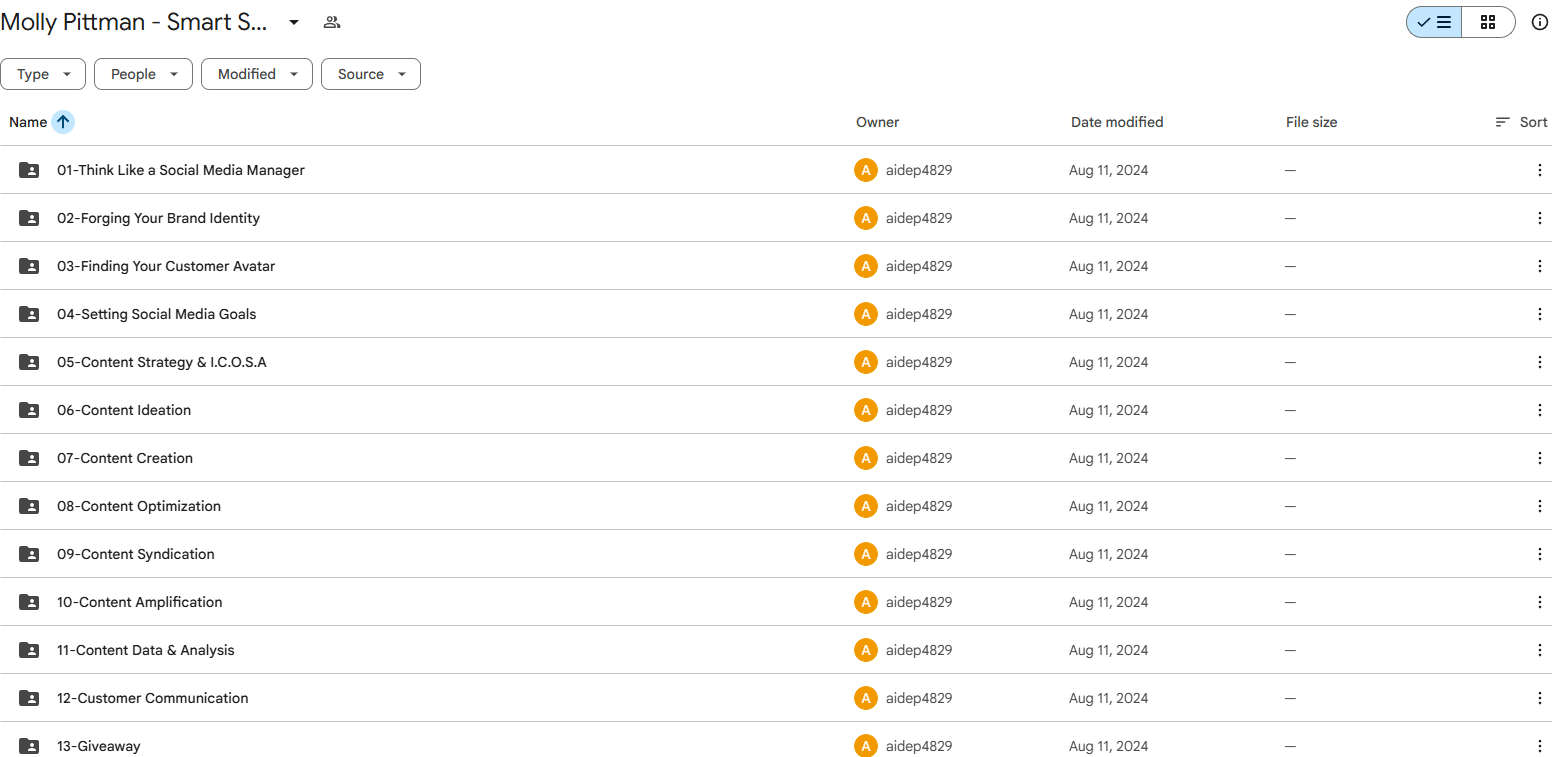Click Aug 11, 2024 date in 04-Setting Social Media Goals row
The width and height of the screenshot is (1552, 757).
[x=1109, y=314]
